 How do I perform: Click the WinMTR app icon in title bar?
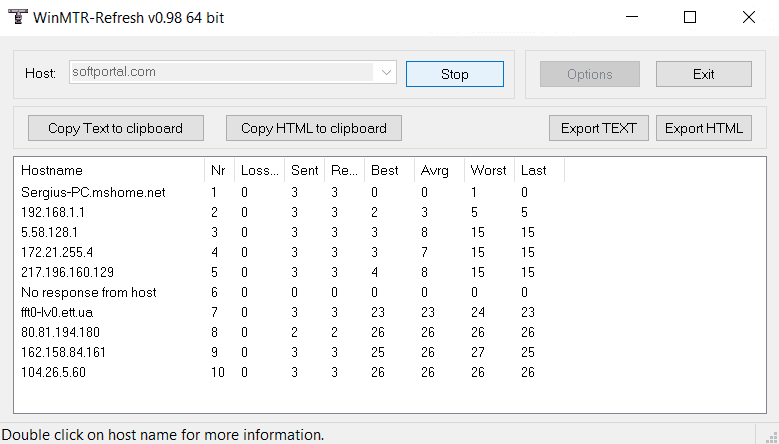tap(16, 18)
